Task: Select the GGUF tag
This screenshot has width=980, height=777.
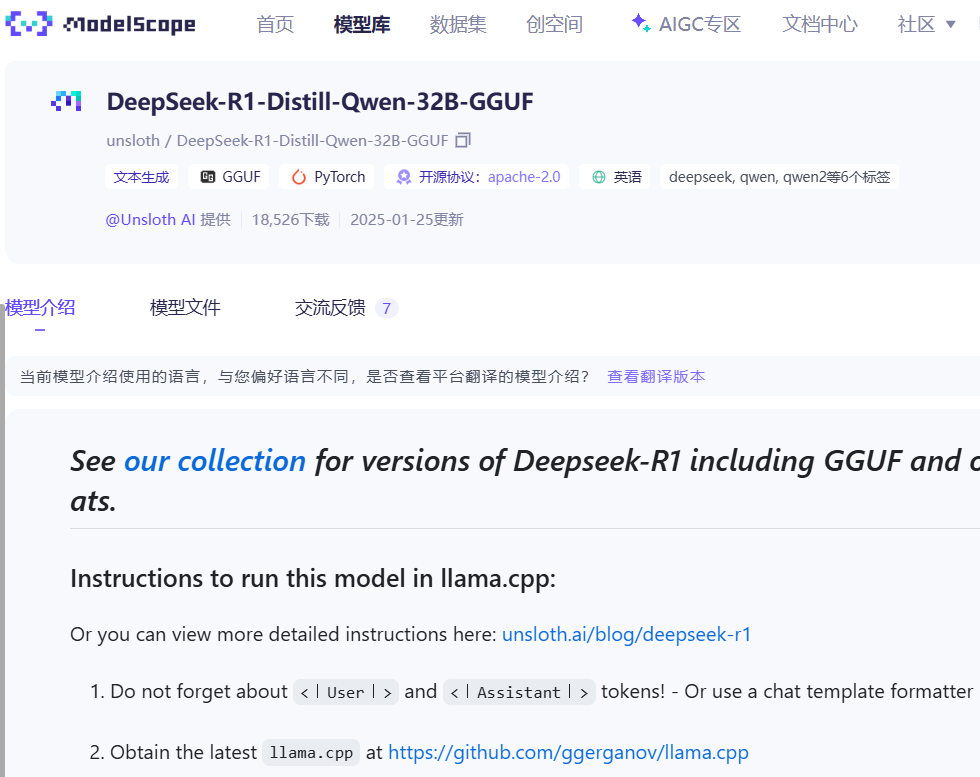Action: pyautogui.click(x=229, y=177)
